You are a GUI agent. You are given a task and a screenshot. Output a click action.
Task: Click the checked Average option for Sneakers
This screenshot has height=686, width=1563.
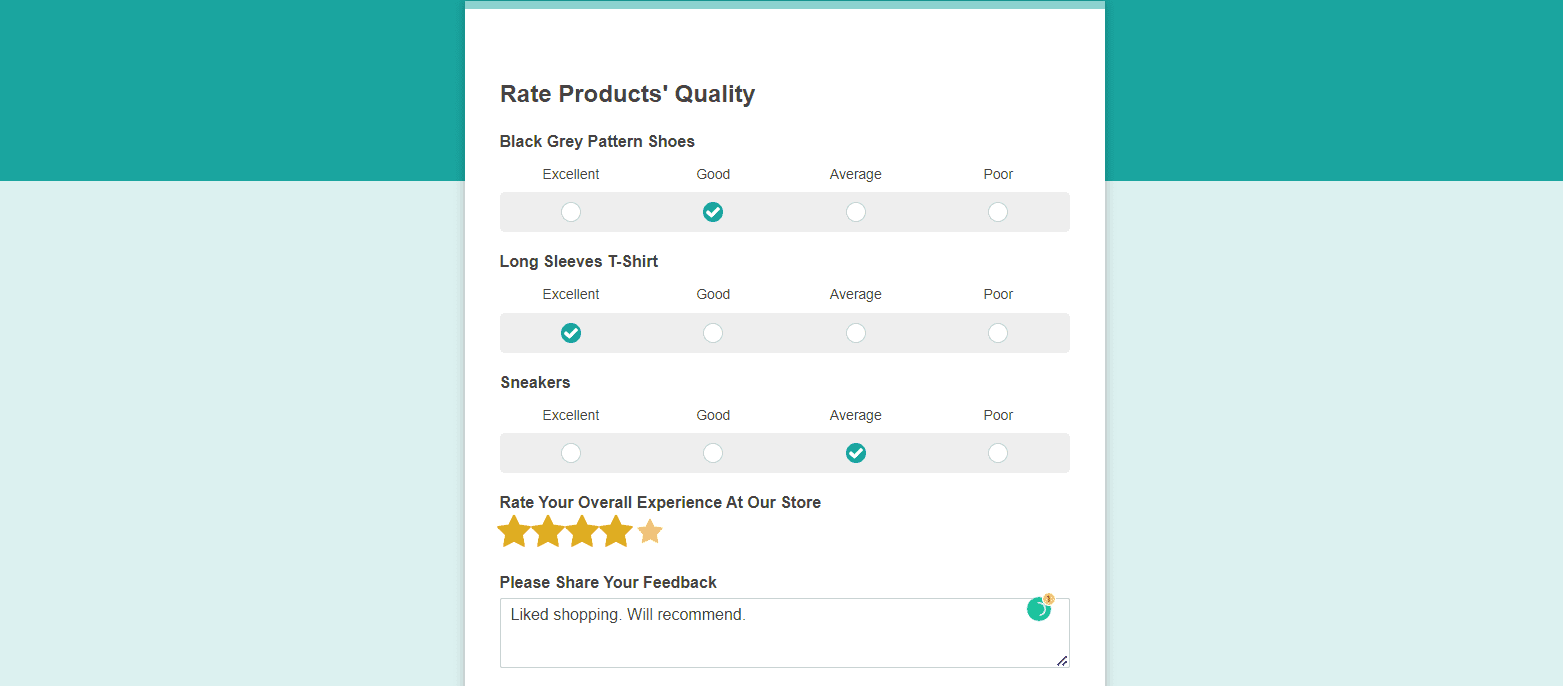(x=856, y=453)
